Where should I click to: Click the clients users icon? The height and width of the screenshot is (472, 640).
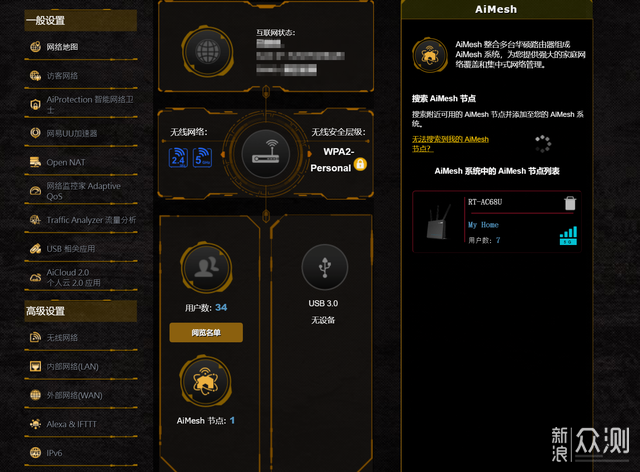(x=207, y=267)
